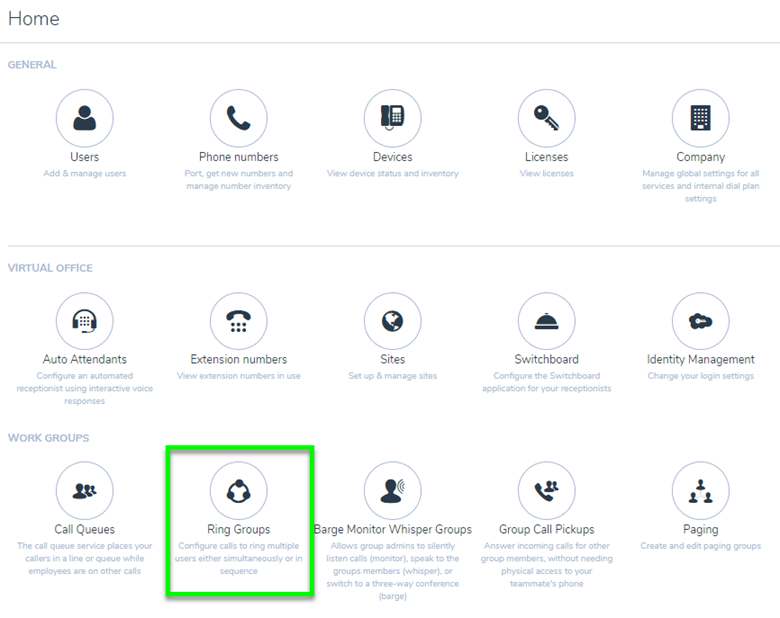Open the Company building icon
The width and height of the screenshot is (780, 618).
tap(700, 118)
